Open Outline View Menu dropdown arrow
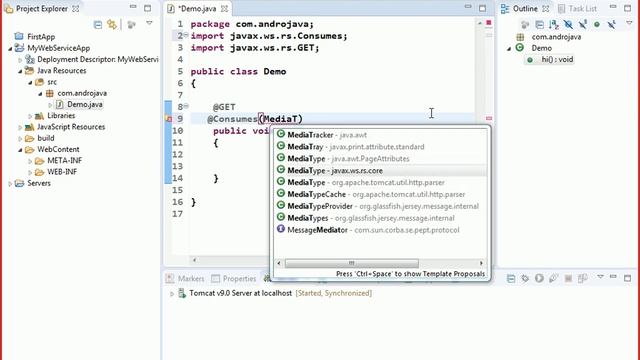640x360 pixels. tap(629, 24)
